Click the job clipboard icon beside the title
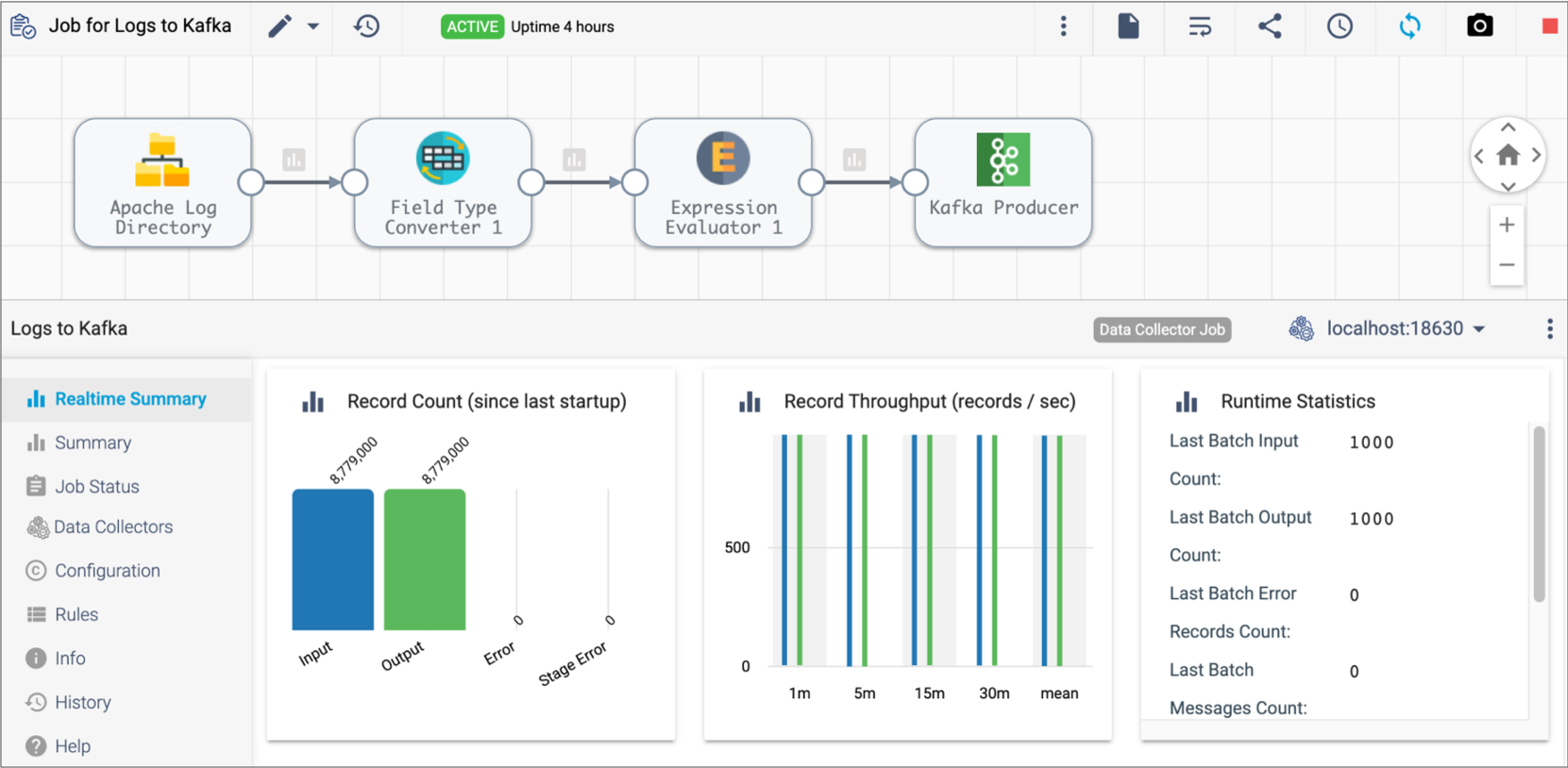The width and height of the screenshot is (1568, 768). 23,26
